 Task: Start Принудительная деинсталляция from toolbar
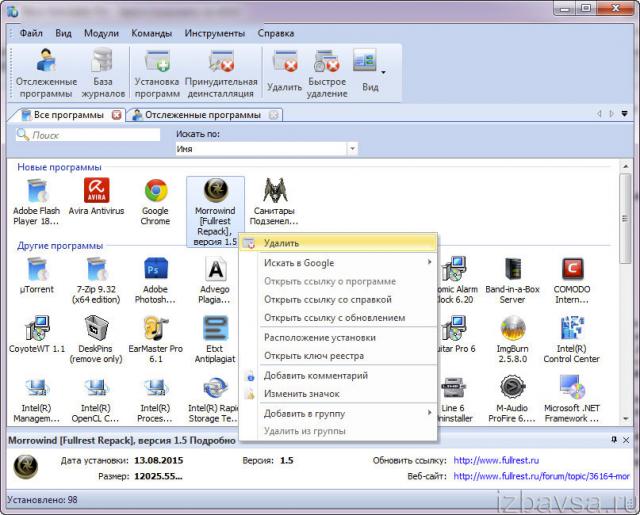(221, 73)
